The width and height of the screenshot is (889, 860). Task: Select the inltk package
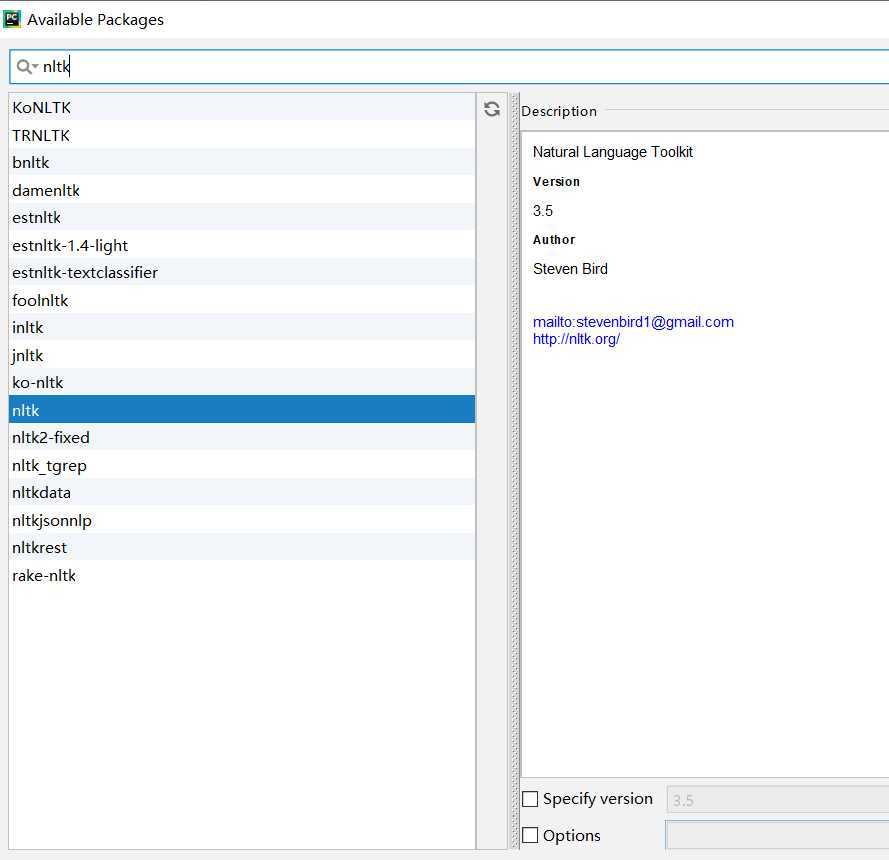(x=242, y=328)
